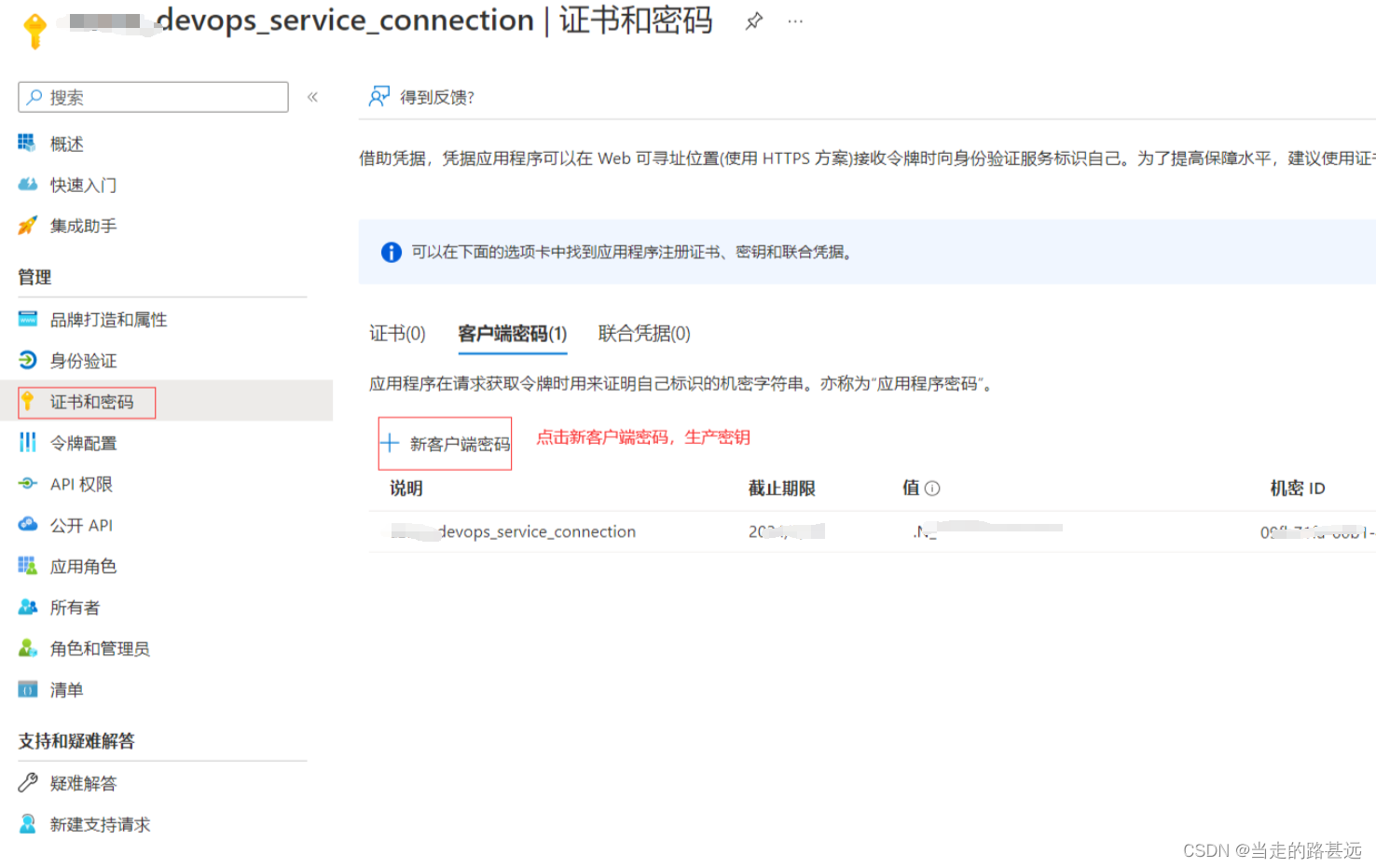This screenshot has height=868, width=1376.
Task: Show the 值 column info tooltip
Action: point(935,488)
